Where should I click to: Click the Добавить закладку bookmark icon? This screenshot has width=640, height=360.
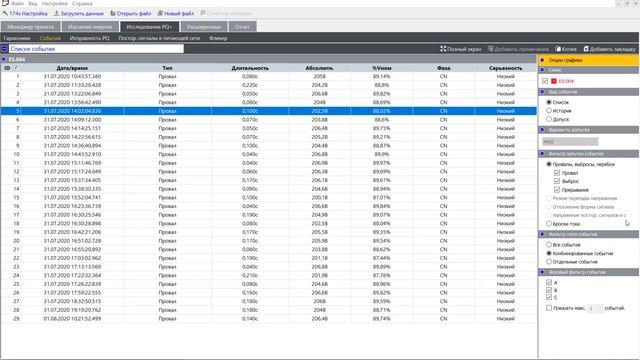586,49
